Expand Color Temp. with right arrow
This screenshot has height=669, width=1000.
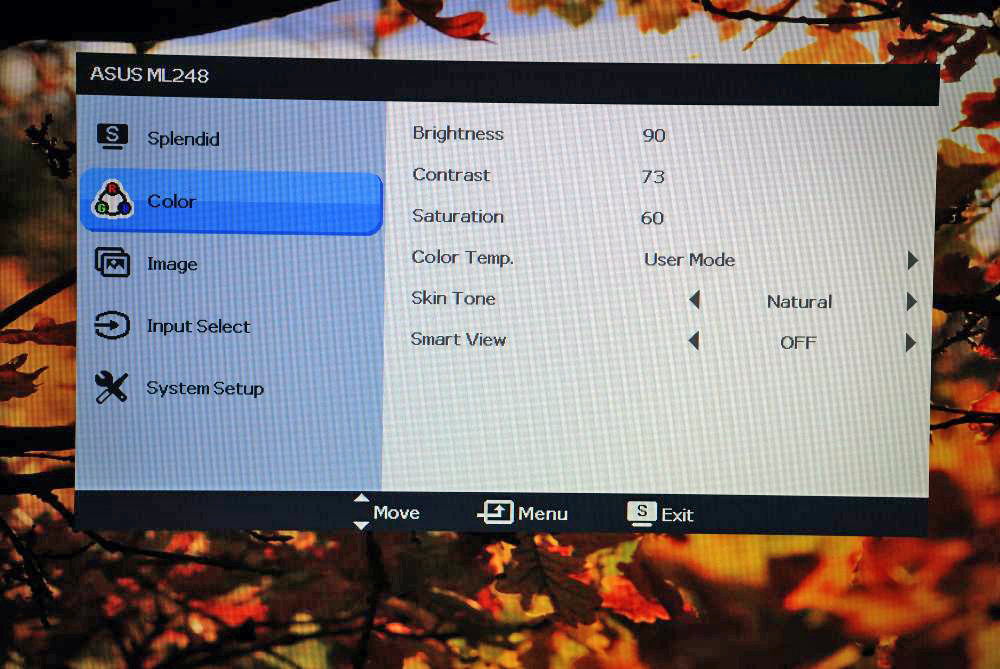tap(912, 260)
